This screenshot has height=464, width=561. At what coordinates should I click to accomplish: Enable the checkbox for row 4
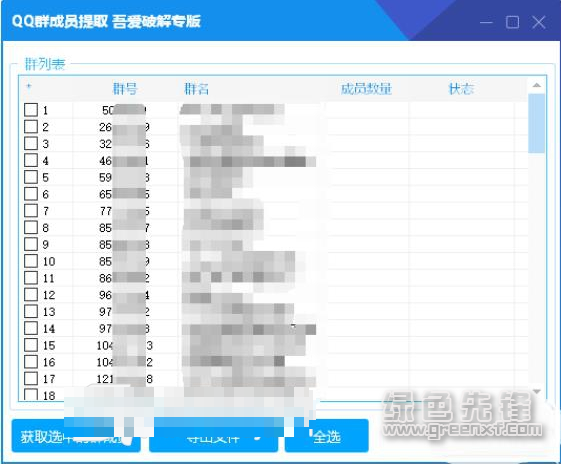31,160
